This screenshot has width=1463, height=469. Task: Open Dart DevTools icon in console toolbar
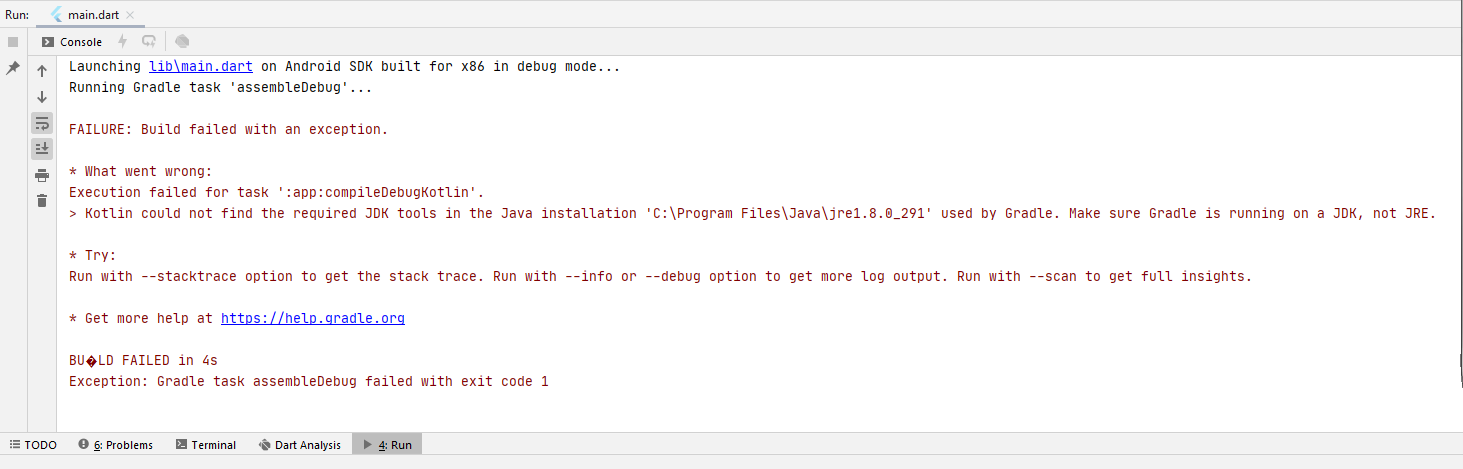[x=182, y=42]
